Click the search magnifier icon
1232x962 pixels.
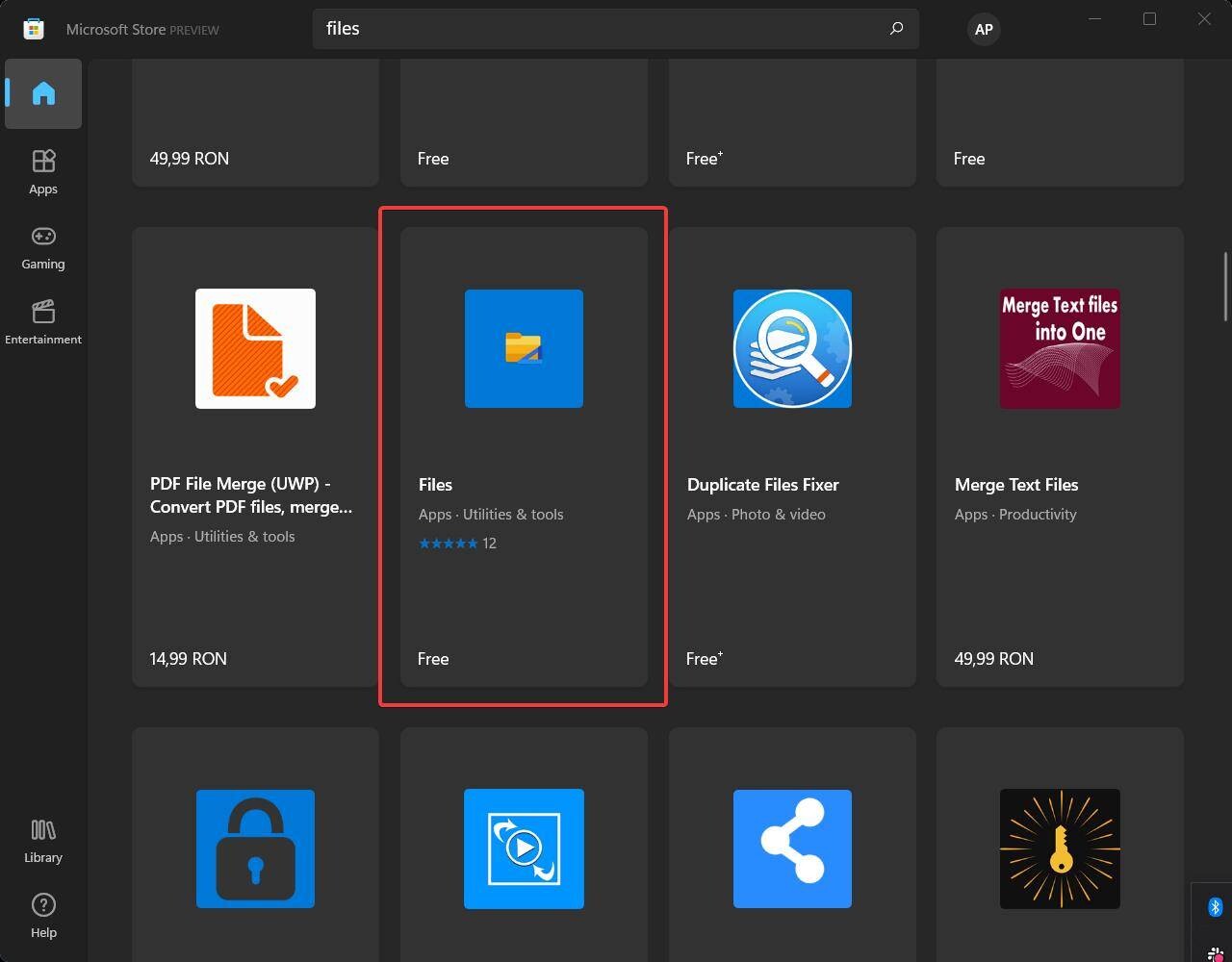click(895, 29)
